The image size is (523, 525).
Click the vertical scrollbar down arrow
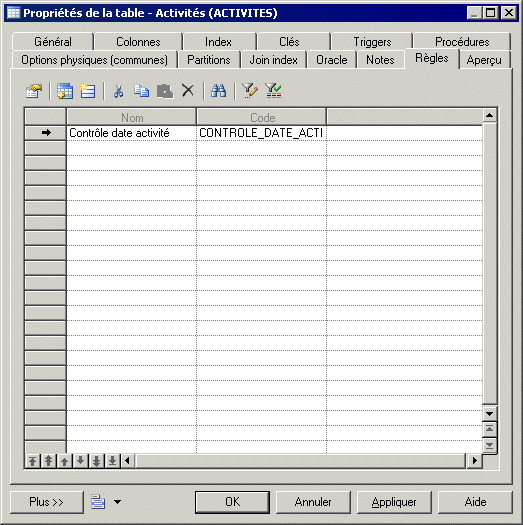[x=489, y=414]
